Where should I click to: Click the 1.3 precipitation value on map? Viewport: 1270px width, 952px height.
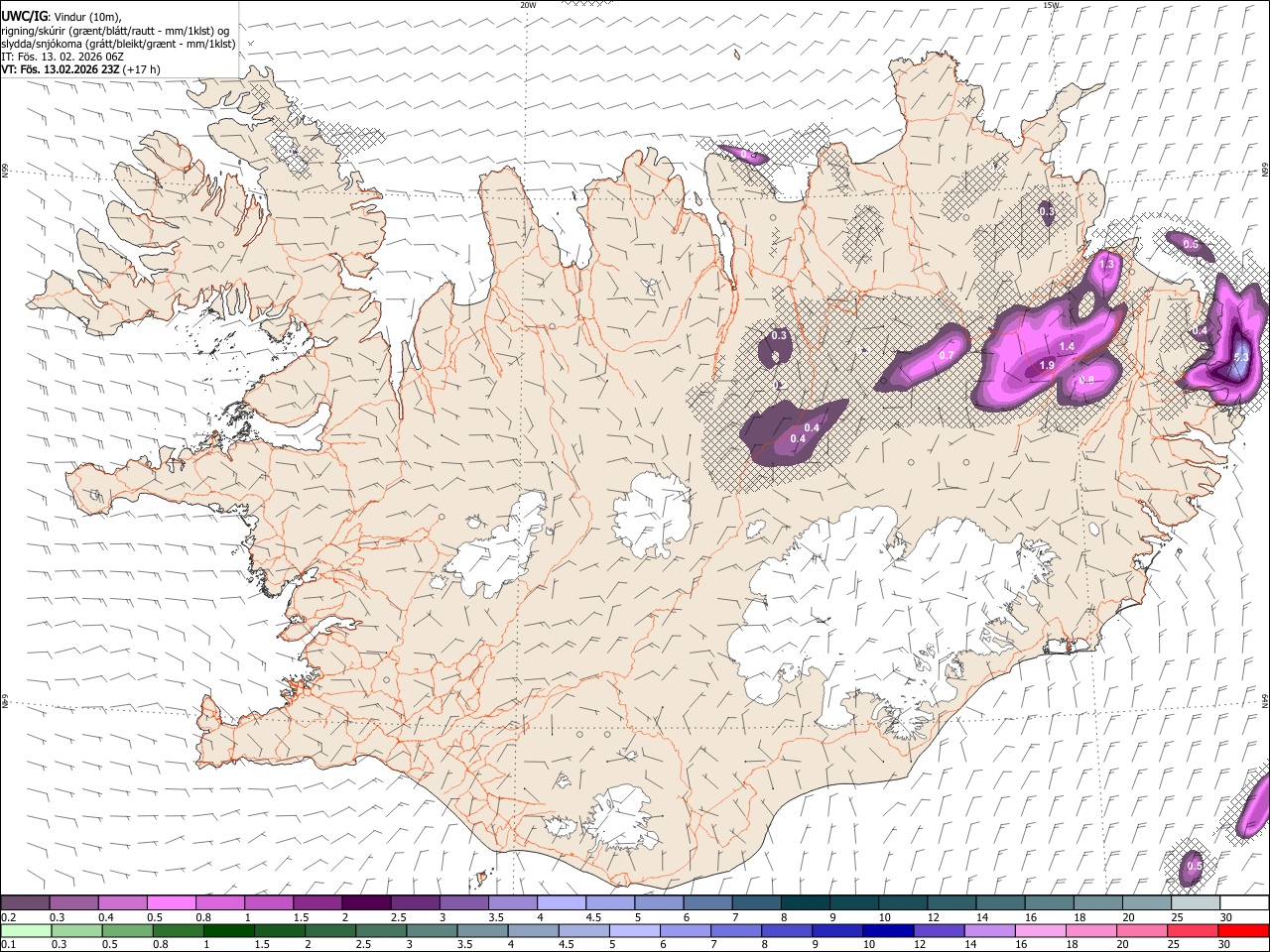point(1107,265)
